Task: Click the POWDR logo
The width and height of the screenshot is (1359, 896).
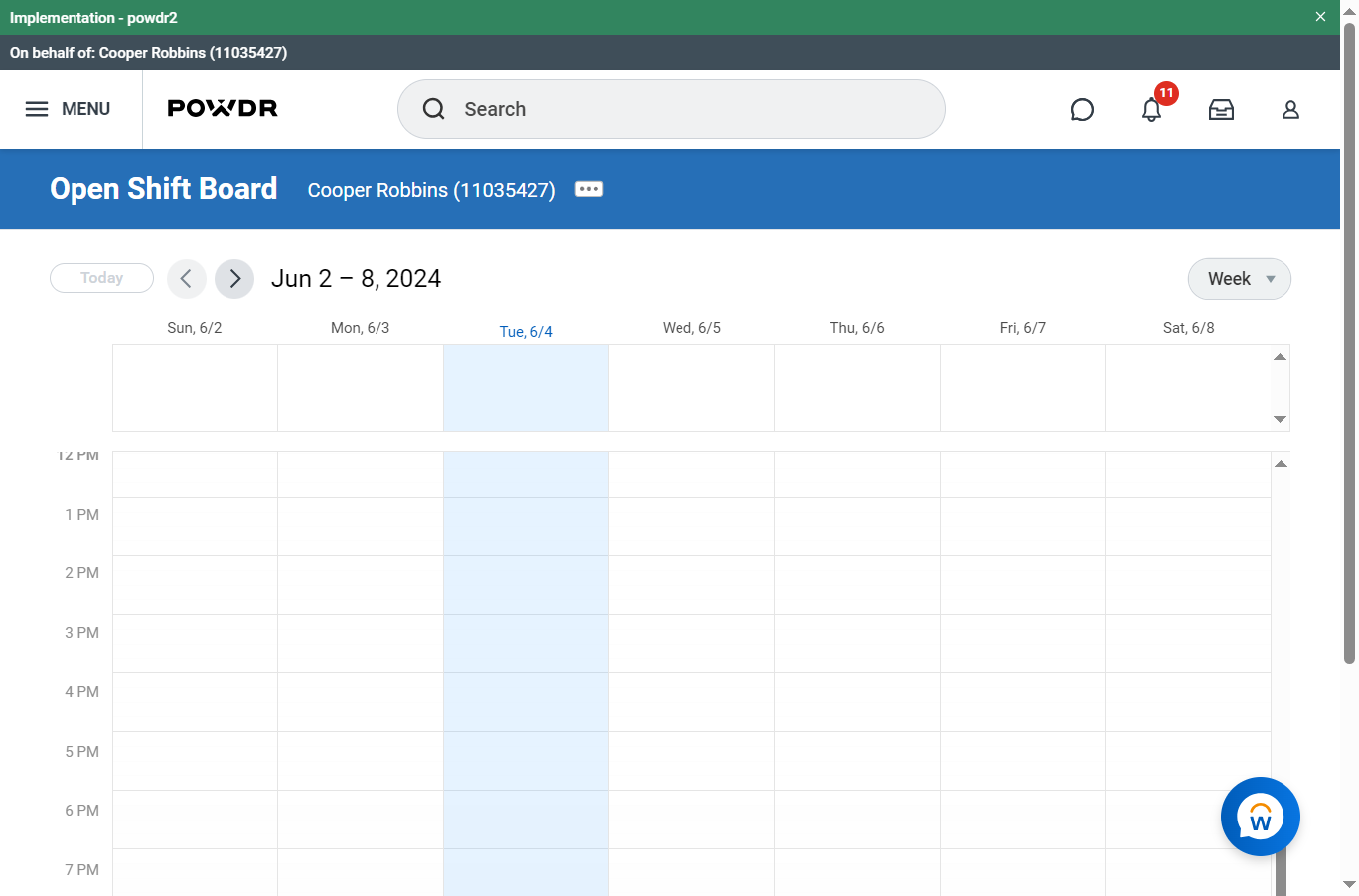Action: (x=223, y=108)
